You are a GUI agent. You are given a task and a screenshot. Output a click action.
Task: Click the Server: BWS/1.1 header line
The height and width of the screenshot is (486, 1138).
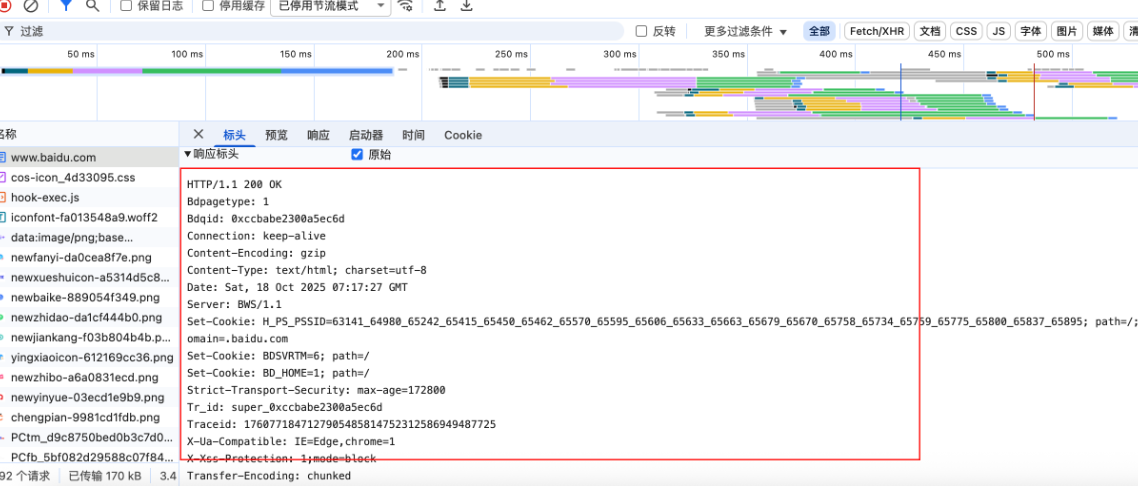234,305
